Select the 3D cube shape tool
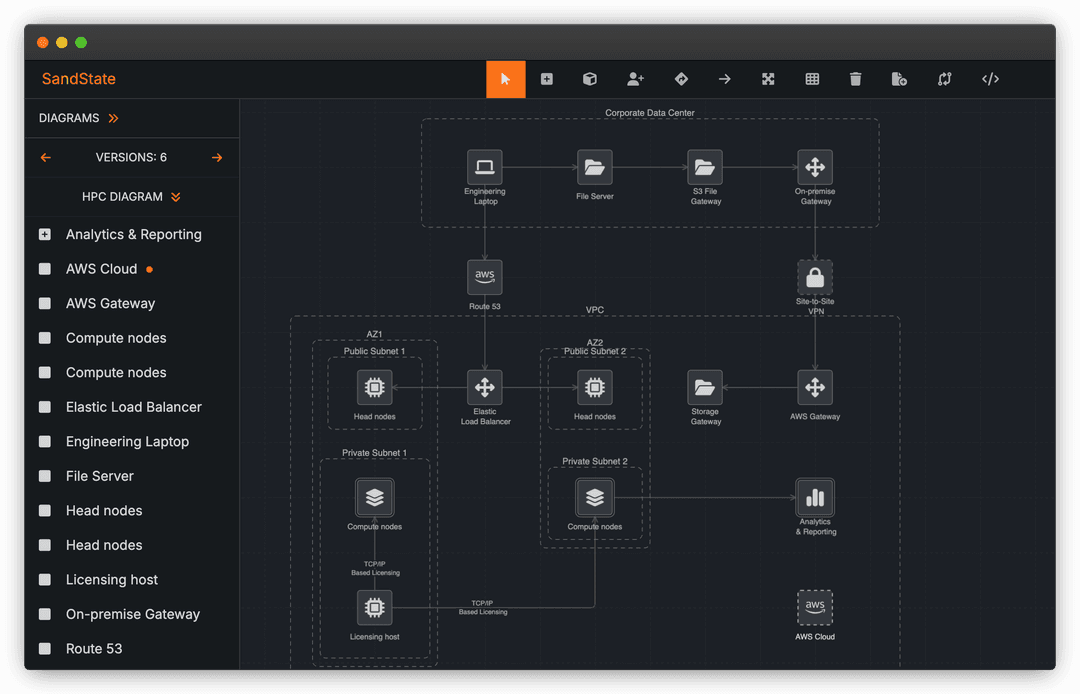 pos(589,78)
